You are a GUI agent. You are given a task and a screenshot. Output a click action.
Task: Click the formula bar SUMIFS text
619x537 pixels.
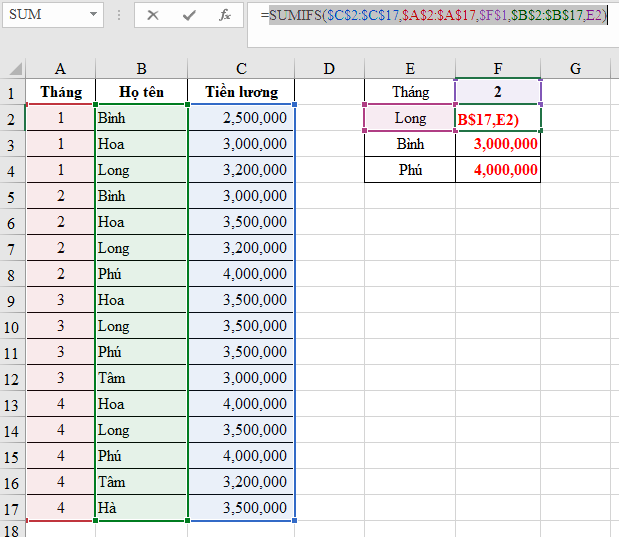click(x=430, y=15)
